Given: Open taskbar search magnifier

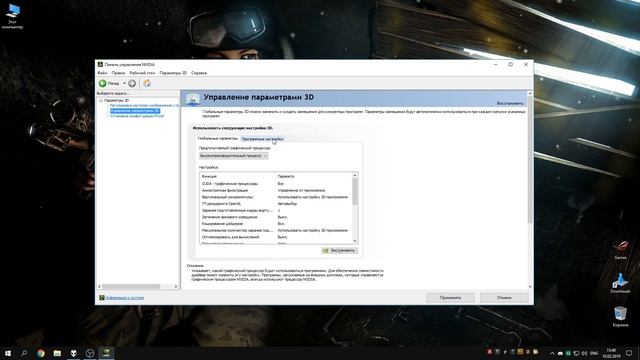Looking at the screenshot, I should click(24, 353).
